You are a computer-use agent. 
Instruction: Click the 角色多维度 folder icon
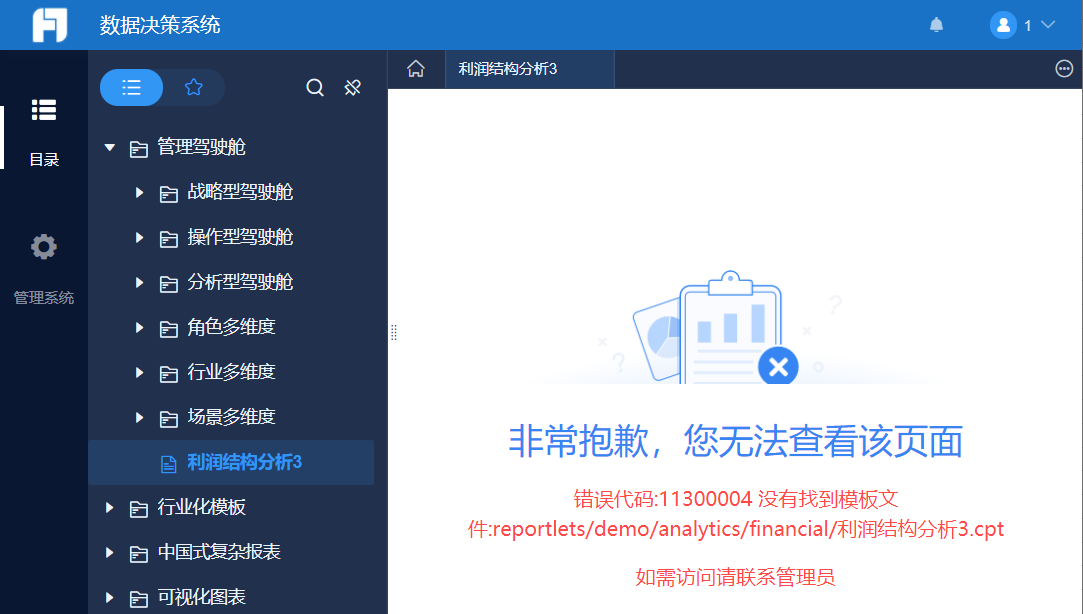click(169, 329)
